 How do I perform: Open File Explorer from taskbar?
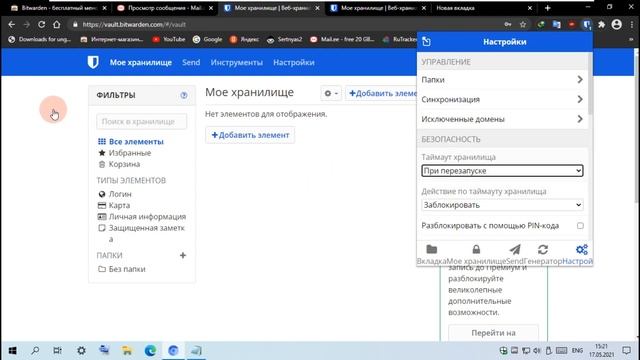point(127,351)
